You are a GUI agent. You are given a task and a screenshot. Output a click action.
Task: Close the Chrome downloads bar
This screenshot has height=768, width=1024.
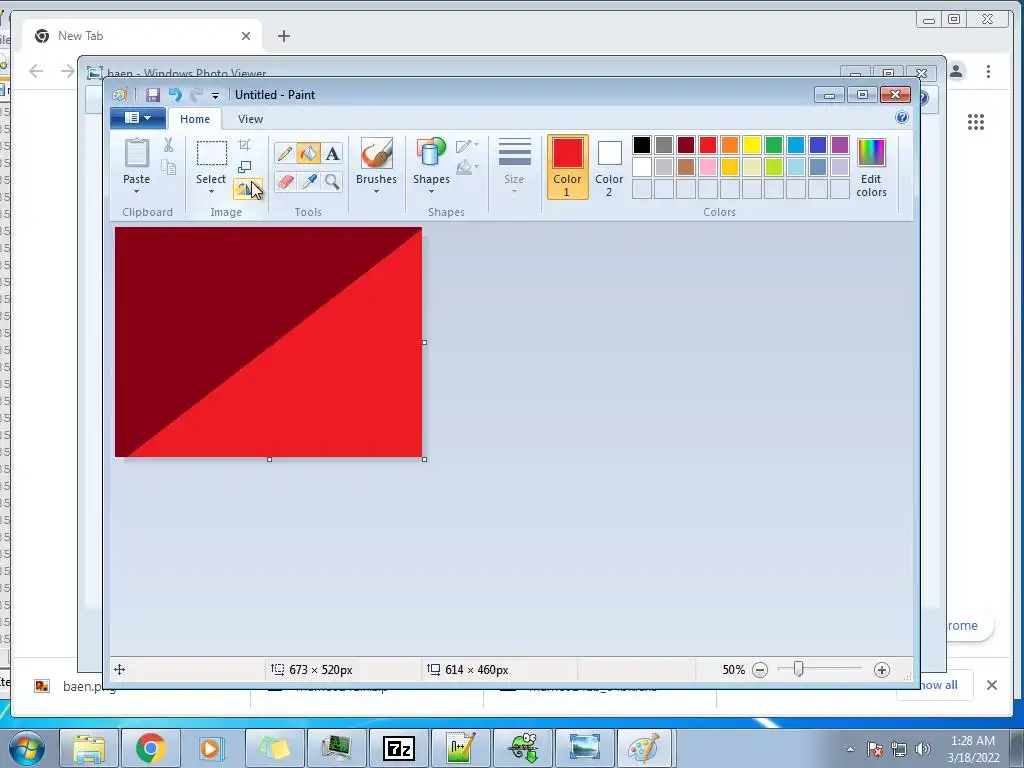(991, 685)
